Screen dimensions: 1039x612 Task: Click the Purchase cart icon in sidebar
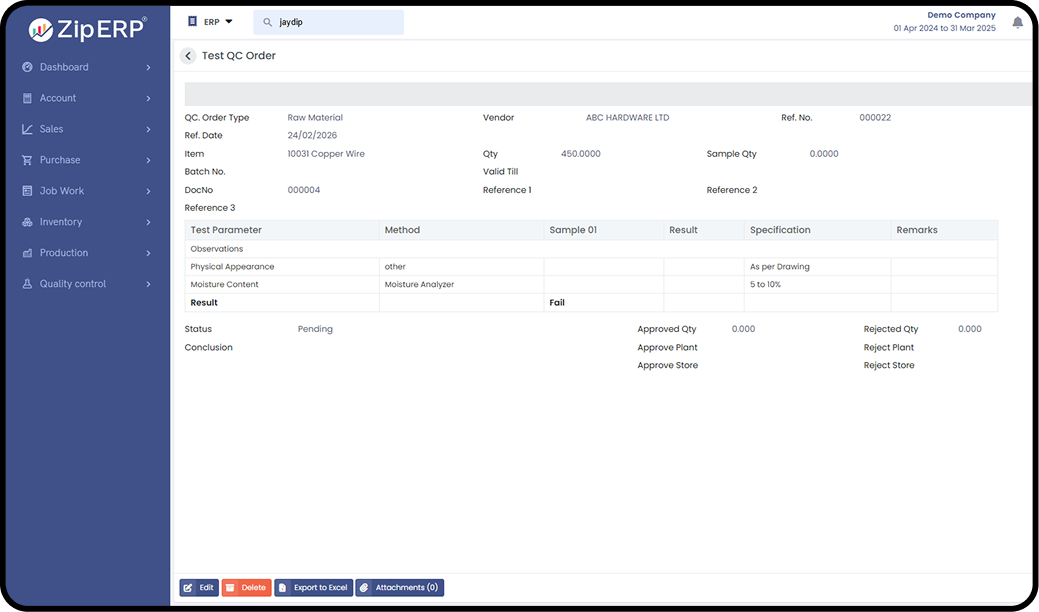coord(28,160)
